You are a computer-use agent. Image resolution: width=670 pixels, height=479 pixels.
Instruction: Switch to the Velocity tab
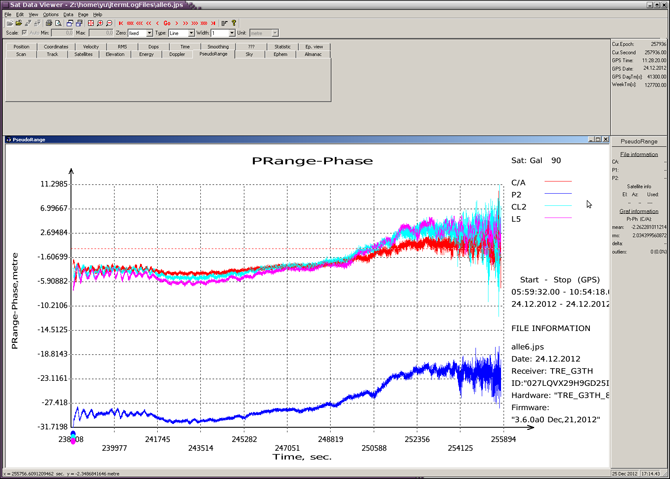91,47
